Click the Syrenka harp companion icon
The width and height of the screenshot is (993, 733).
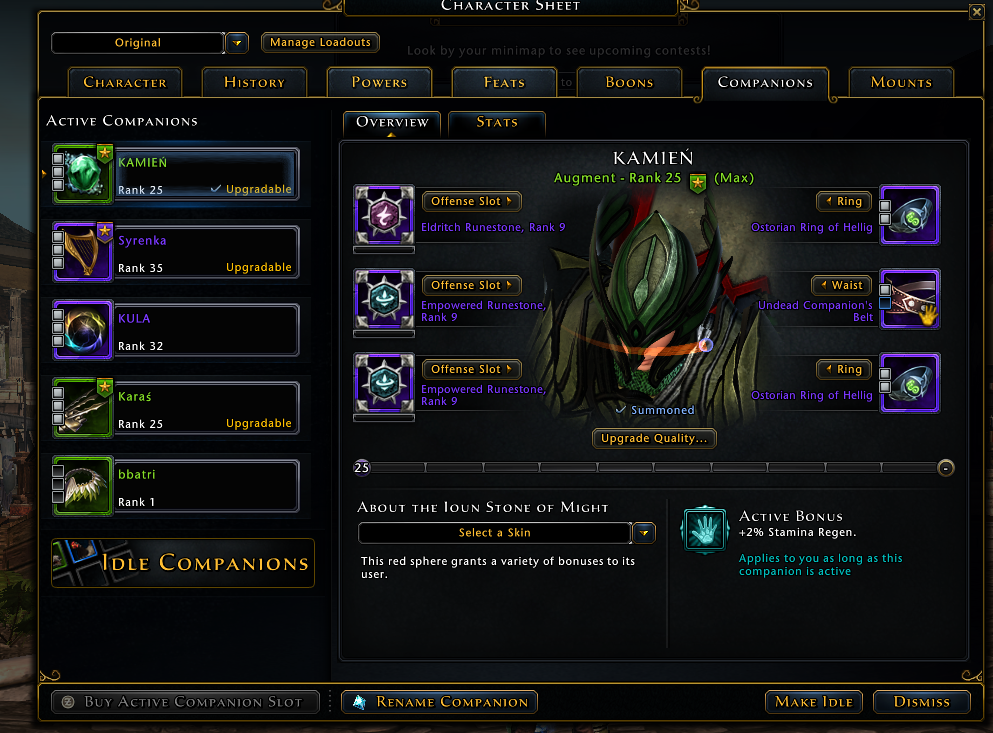(82, 252)
